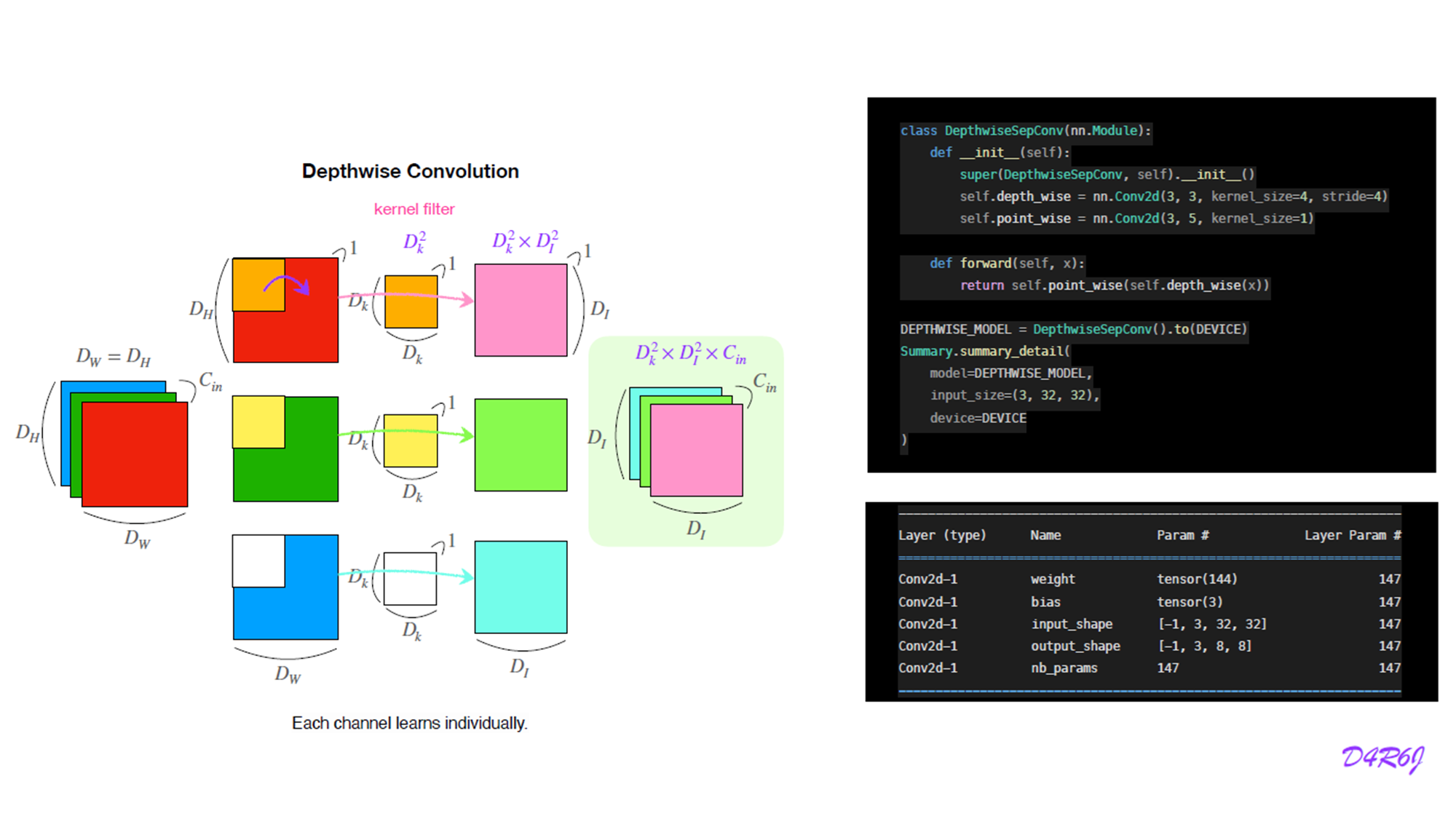Screen dimensions: 1456x819
Task: Click the light green output square
Action: 521,445
